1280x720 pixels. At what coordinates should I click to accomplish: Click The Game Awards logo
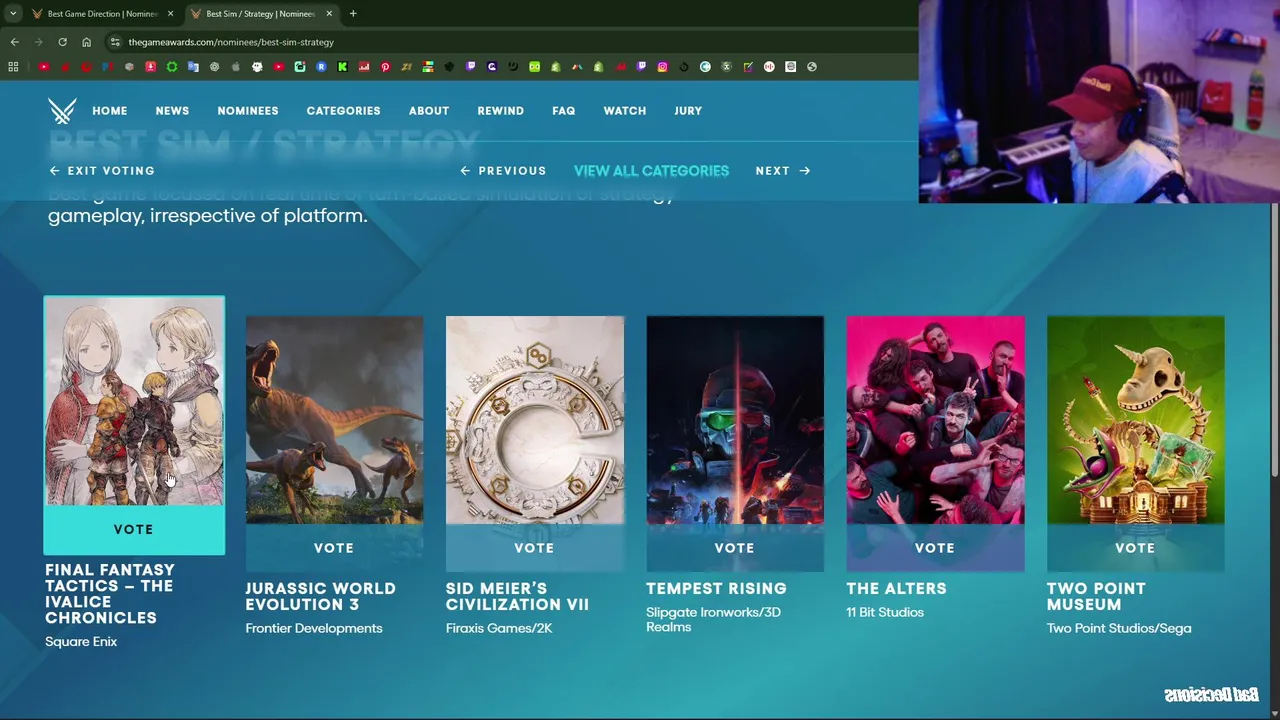pos(62,111)
